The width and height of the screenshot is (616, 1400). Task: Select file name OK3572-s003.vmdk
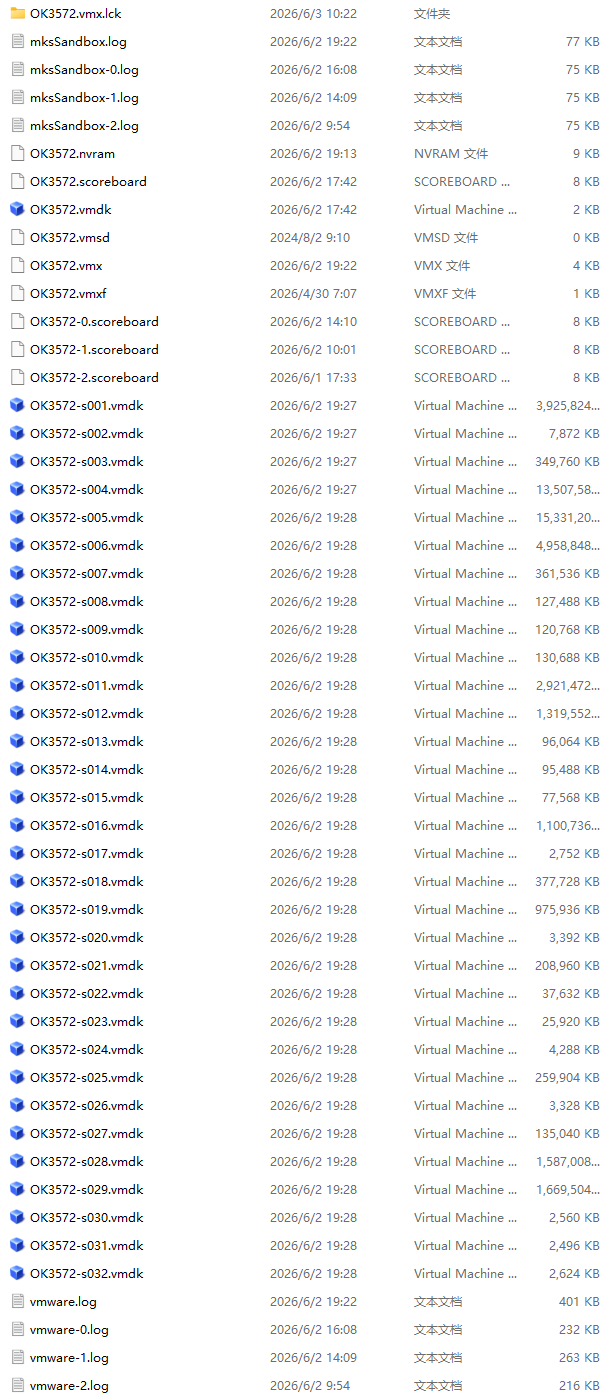pos(87,462)
